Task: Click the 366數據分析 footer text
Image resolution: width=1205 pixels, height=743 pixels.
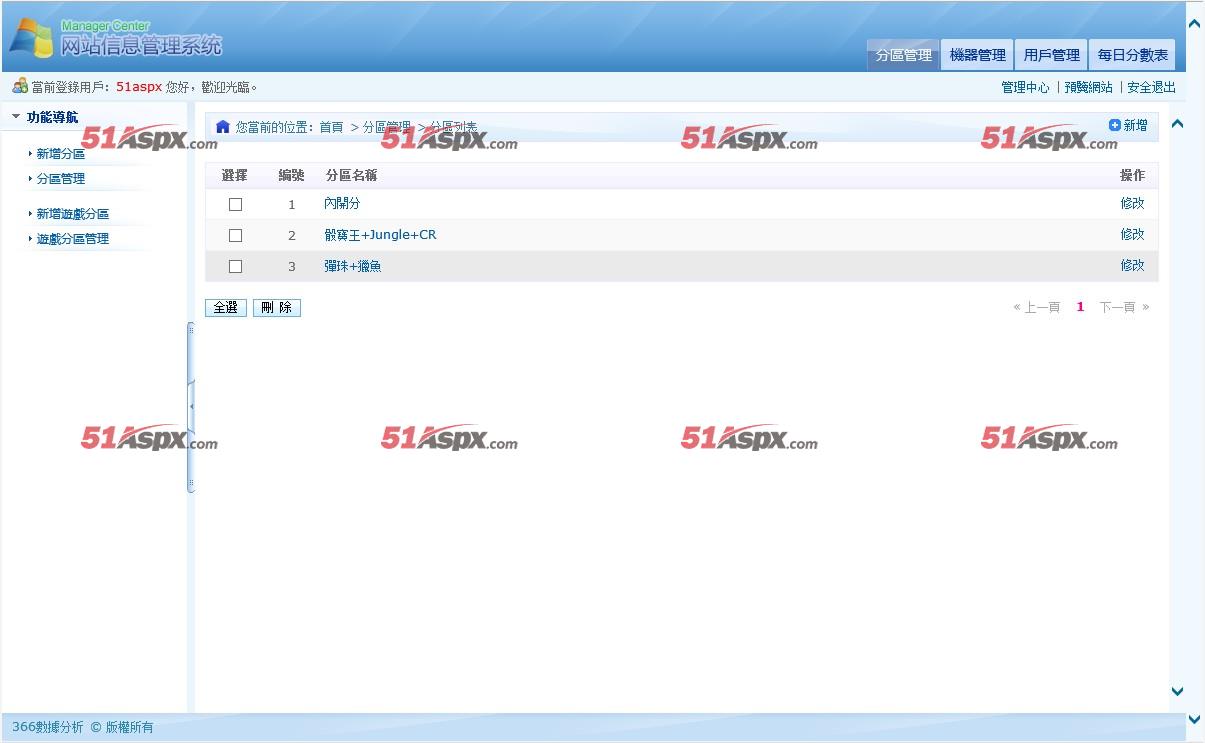Action: click(48, 727)
